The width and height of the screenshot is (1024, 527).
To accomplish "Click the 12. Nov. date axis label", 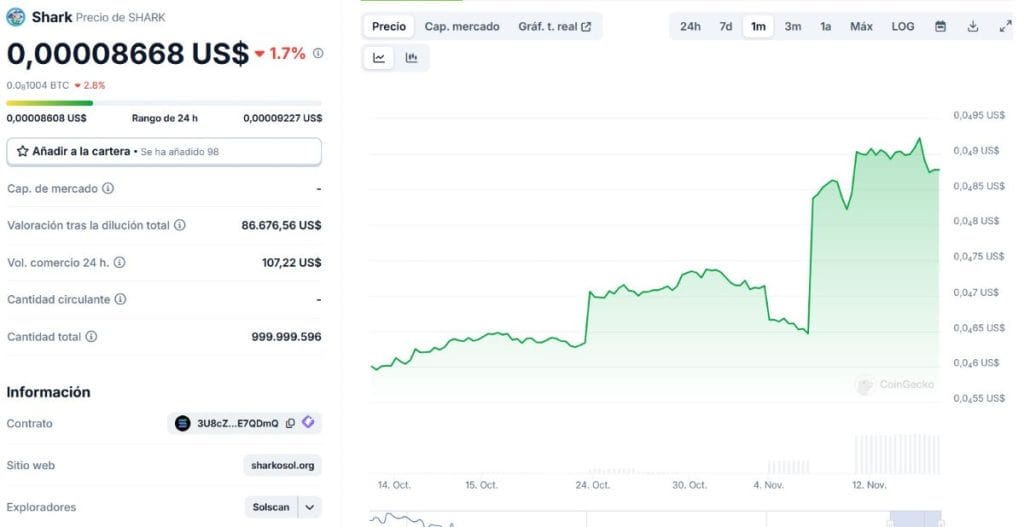I will click(869, 485).
